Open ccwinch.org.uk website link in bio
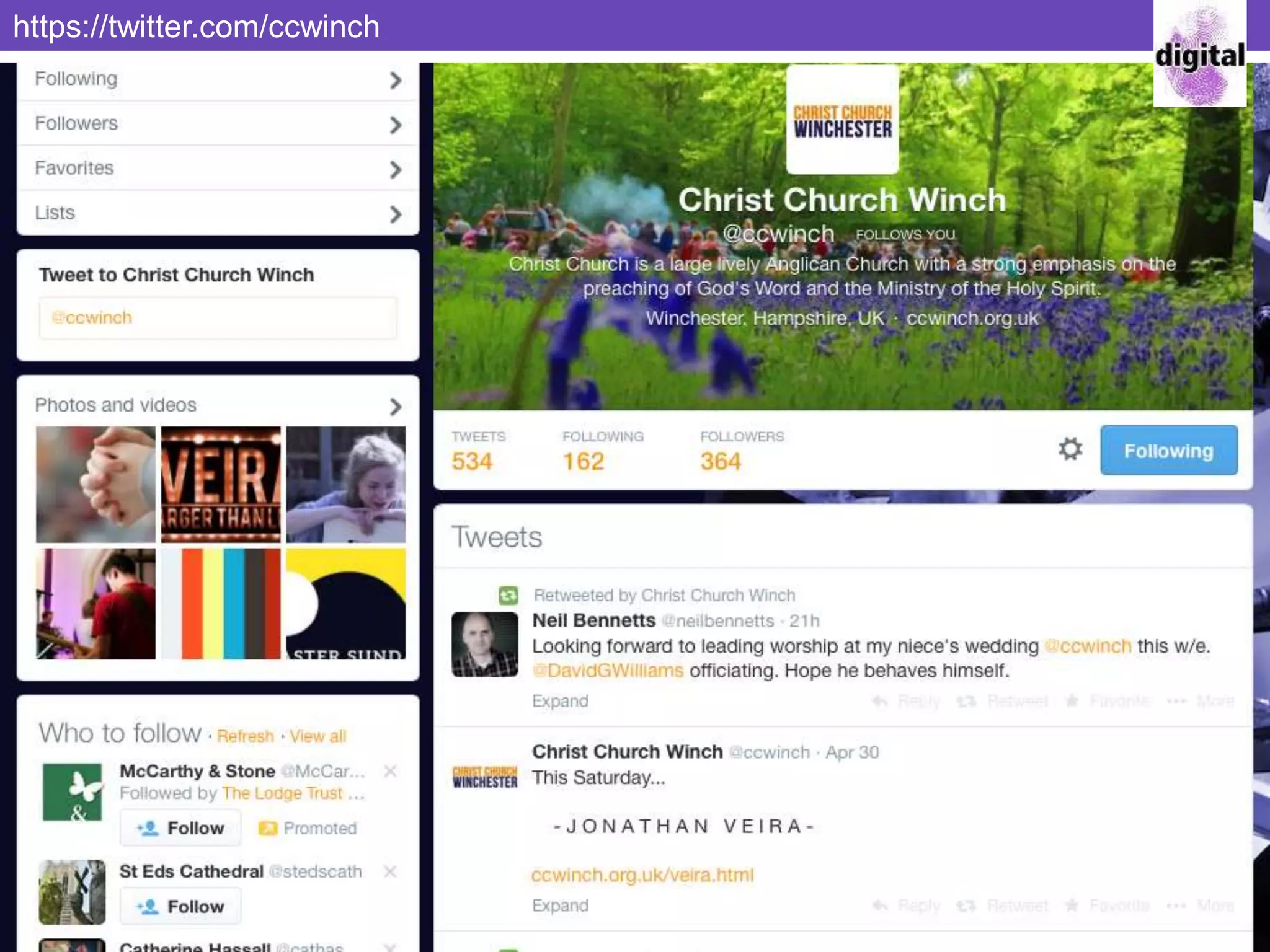1270x952 pixels. point(972,319)
